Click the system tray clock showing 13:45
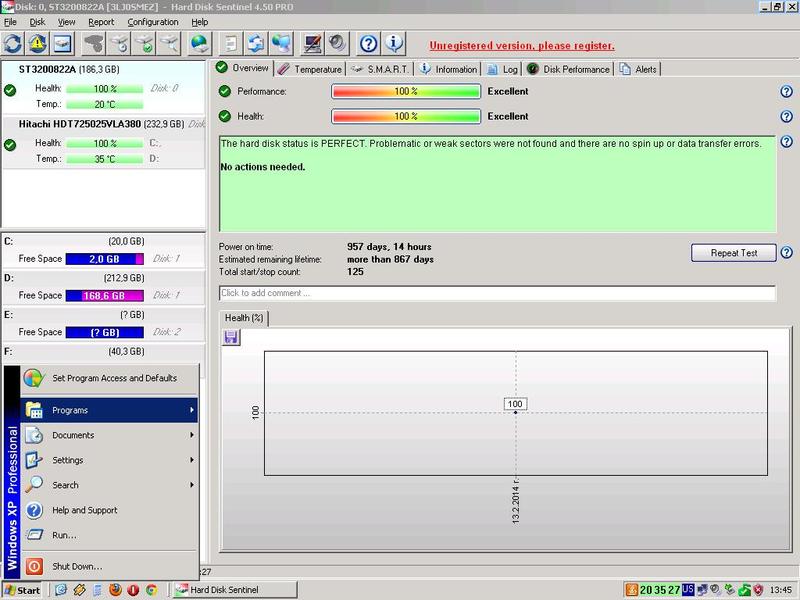The height and width of the screenshot is (600, 800). [x=781, y=590]
